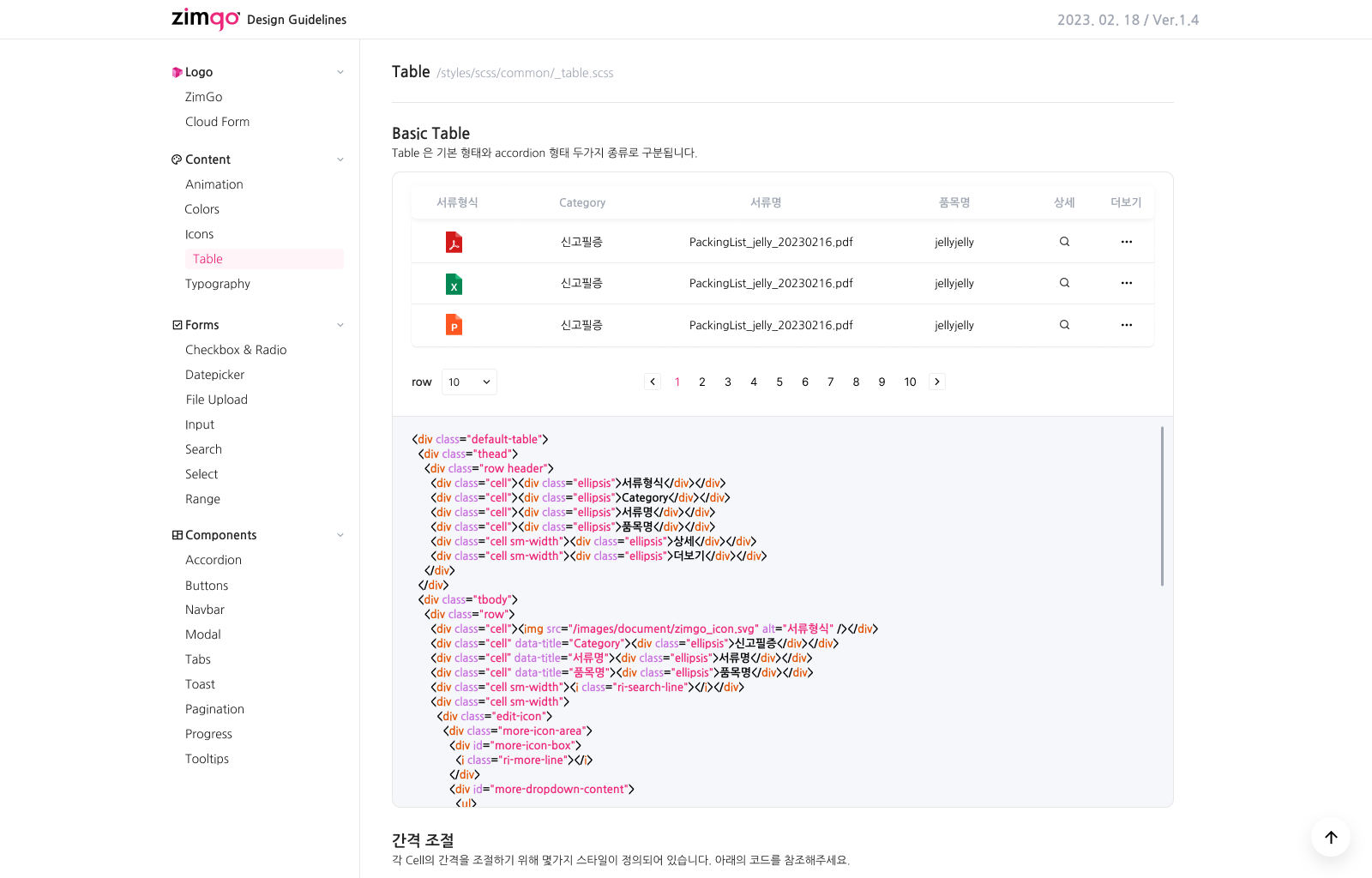Click the code block vertical scrollbar

pyautogui.click(x=1162, y=506)
